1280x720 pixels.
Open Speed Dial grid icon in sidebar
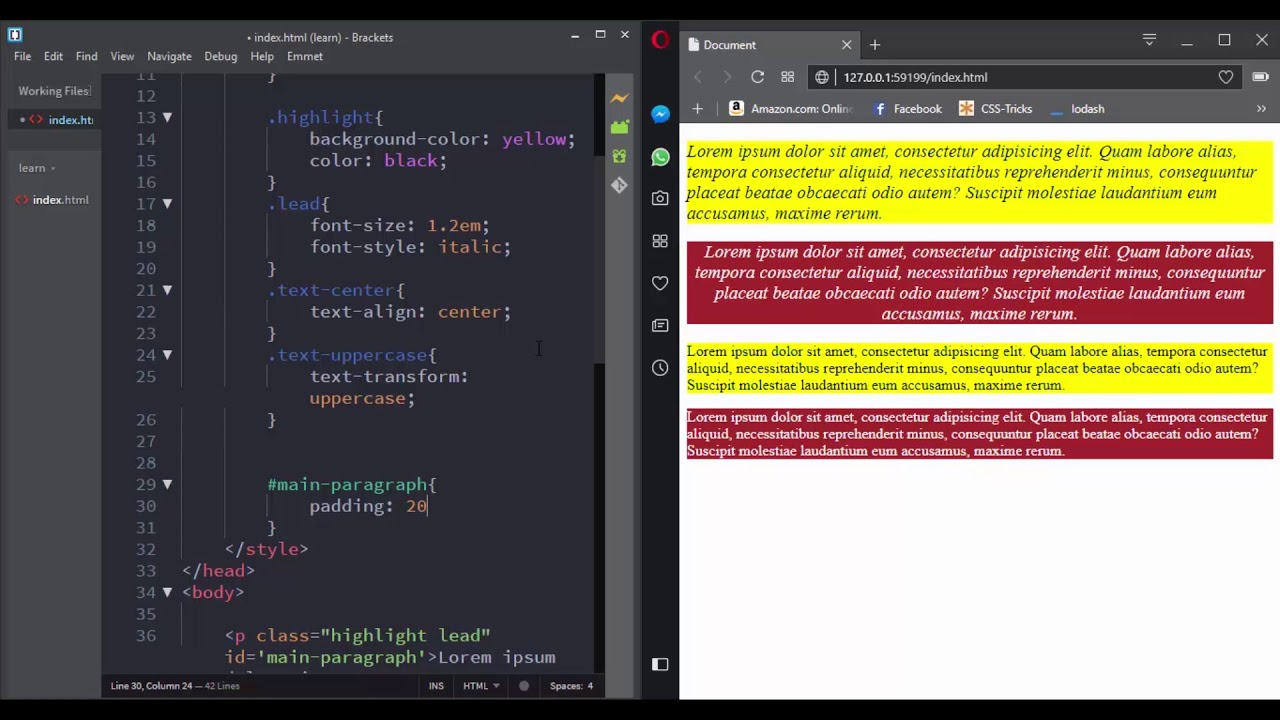(x=659, y=241)
